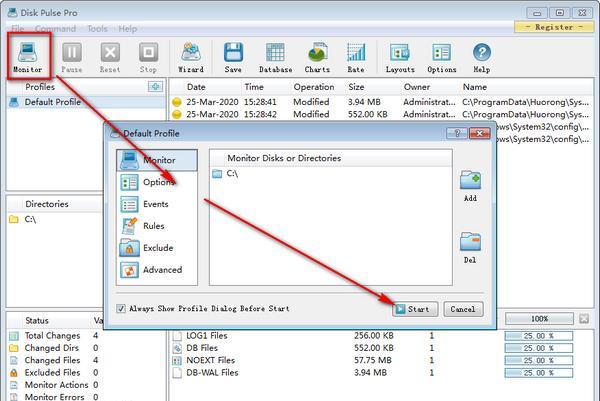Open the Database tool
600x401 pixels.
tap(276, 57)
